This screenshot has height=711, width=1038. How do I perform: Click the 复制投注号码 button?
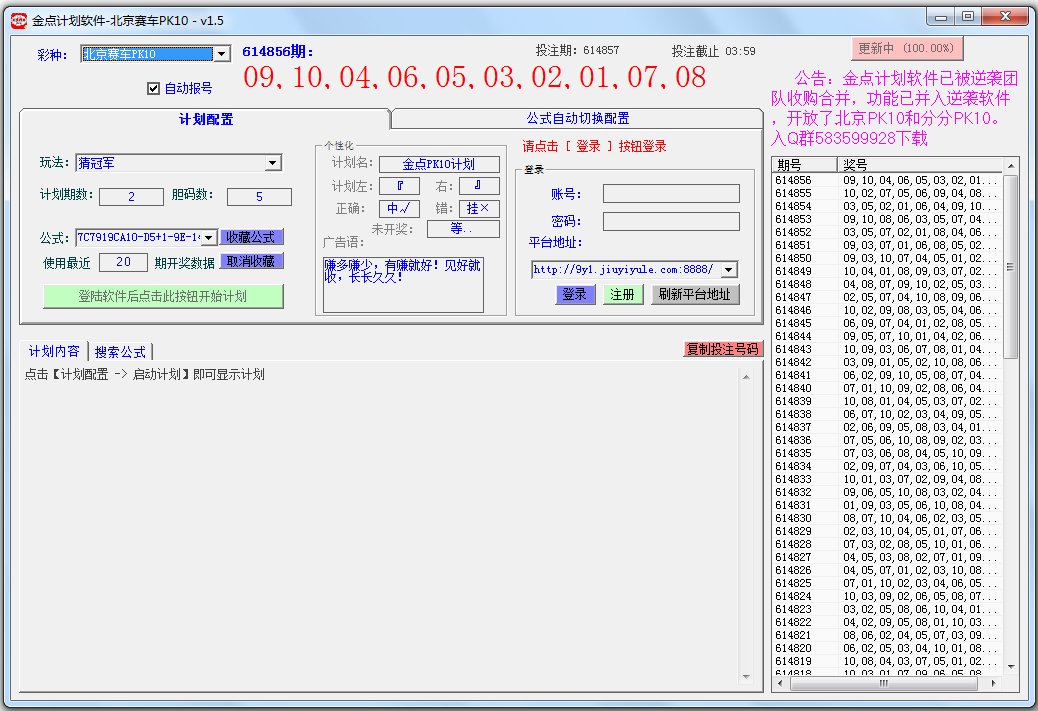coord(722,349)
